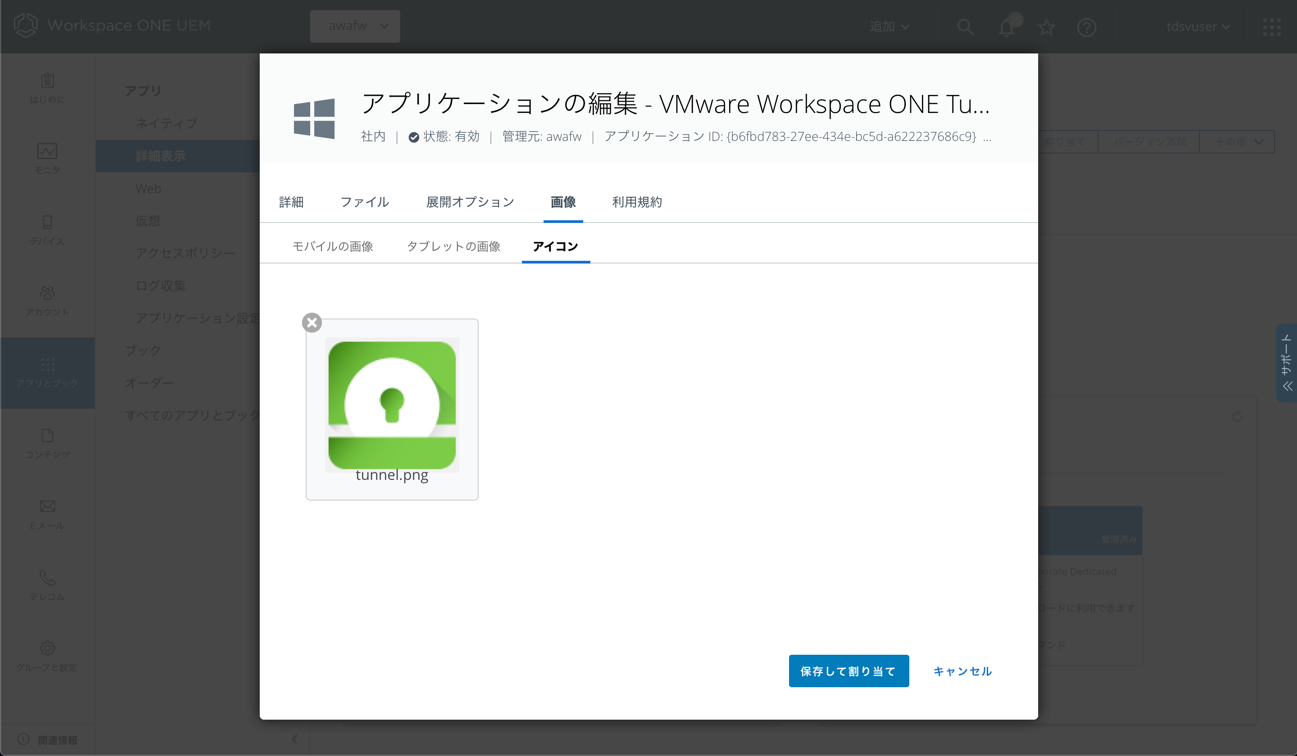This screenshot has height=756, width=1297.
Task: Open ブック in the secondary menu
Action: pos(143,350)
